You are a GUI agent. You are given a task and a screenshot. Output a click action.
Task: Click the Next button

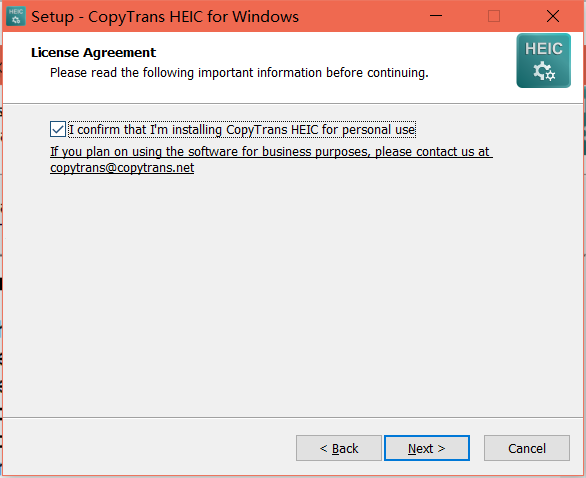click(427, 448)
